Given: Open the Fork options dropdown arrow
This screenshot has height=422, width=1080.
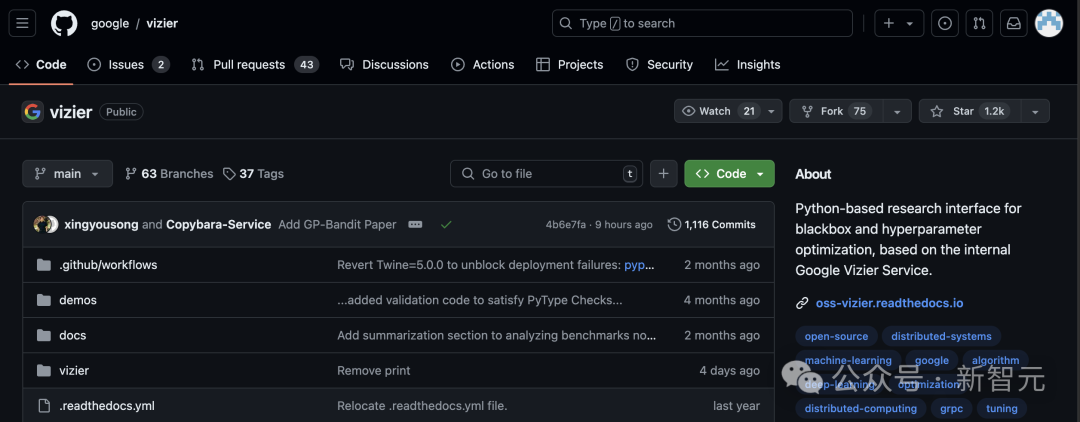Looking at the screenshot, I should (897, 111).
